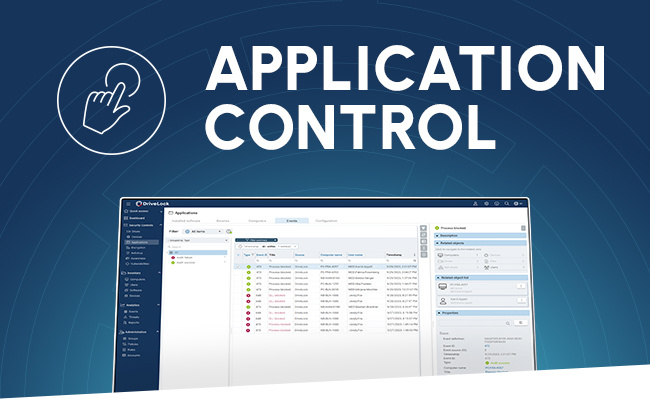650x400 pixels.
Task: Collapse the Administration sidebar section
Action: point(158,332)
